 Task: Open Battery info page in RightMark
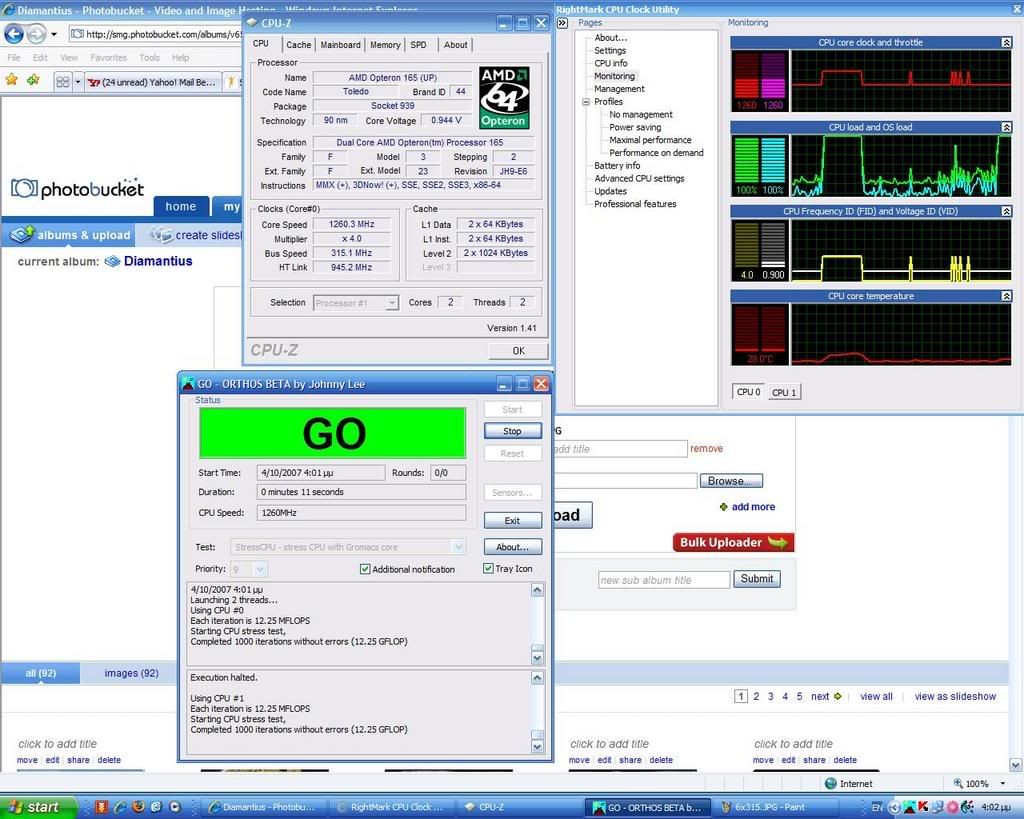(617, 166)
